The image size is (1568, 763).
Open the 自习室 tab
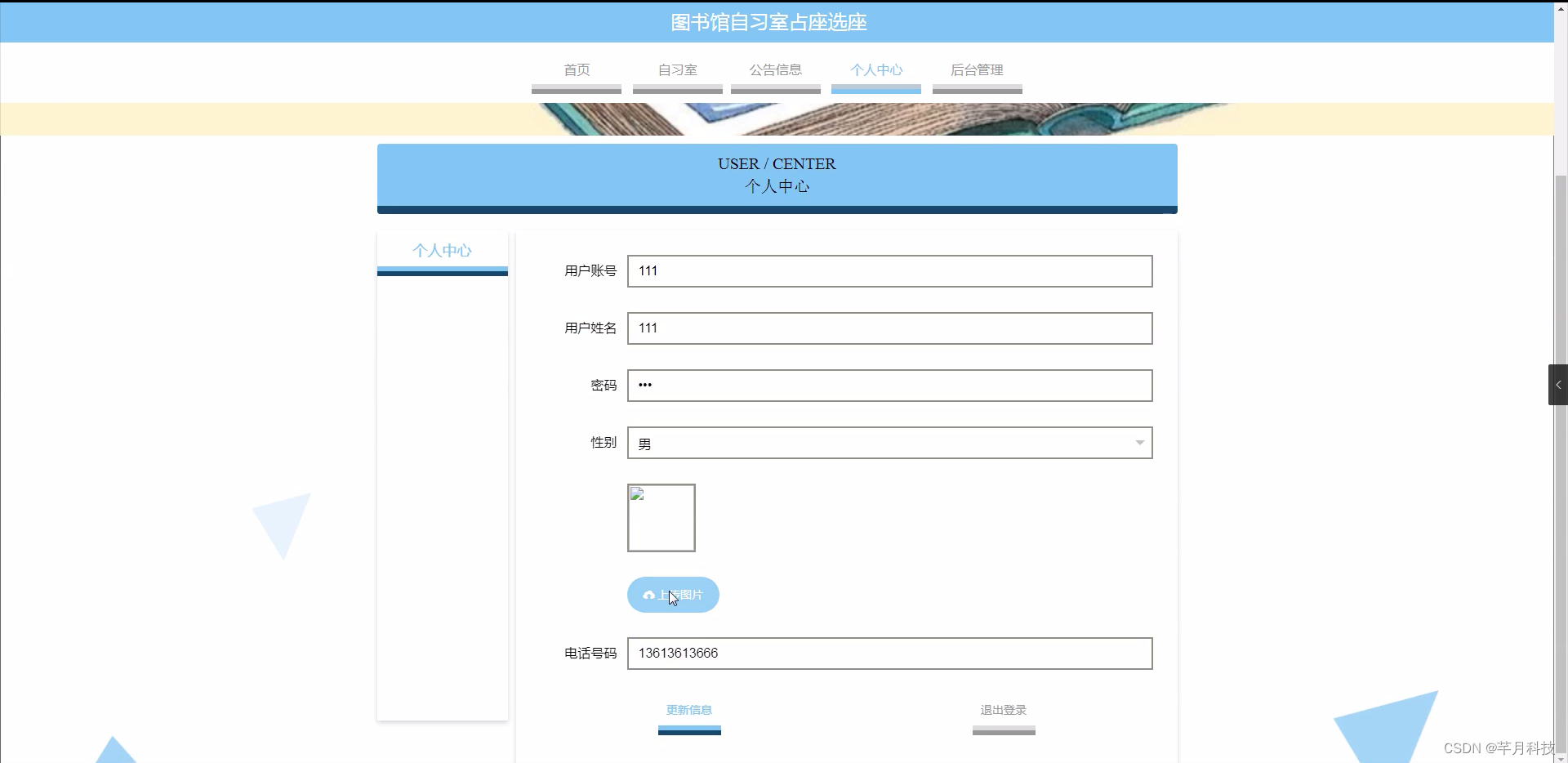677,70
